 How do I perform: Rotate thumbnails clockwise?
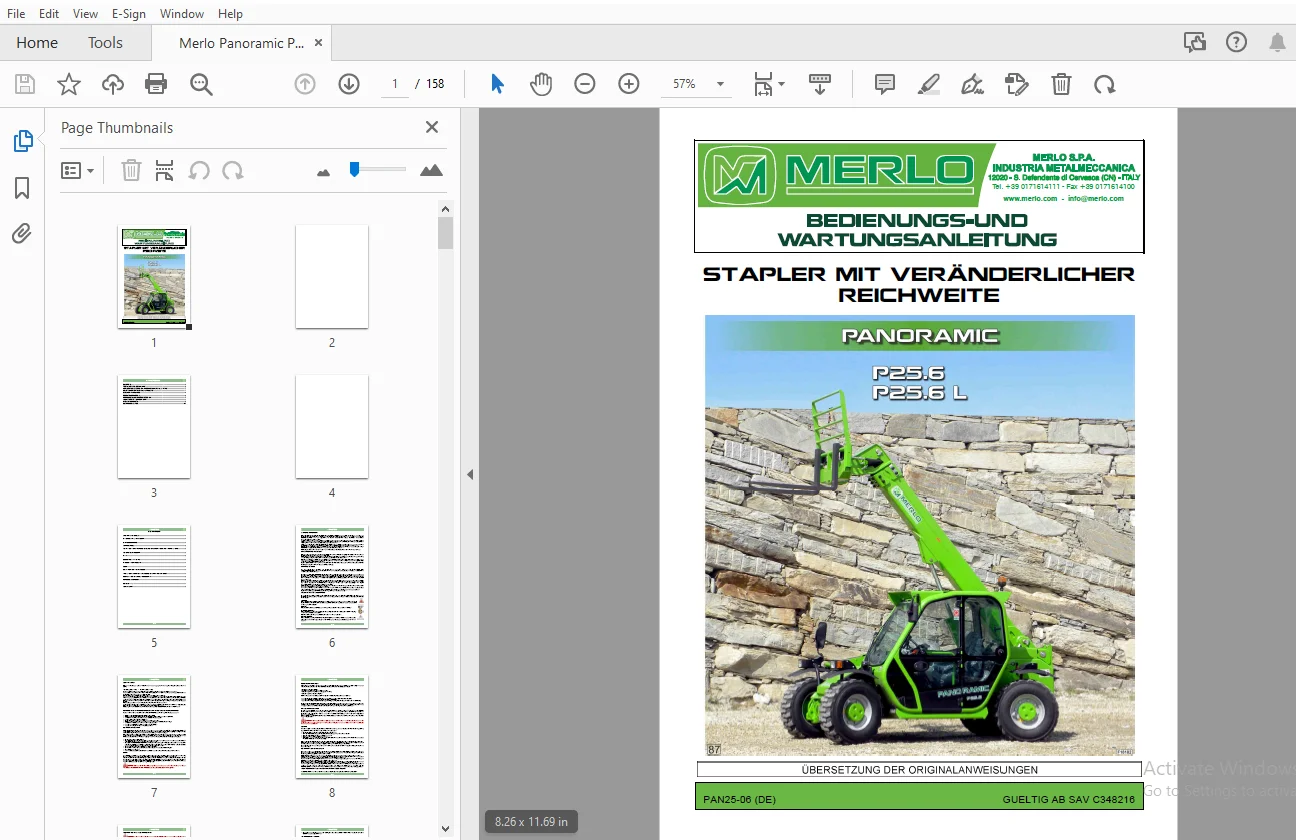233,171
